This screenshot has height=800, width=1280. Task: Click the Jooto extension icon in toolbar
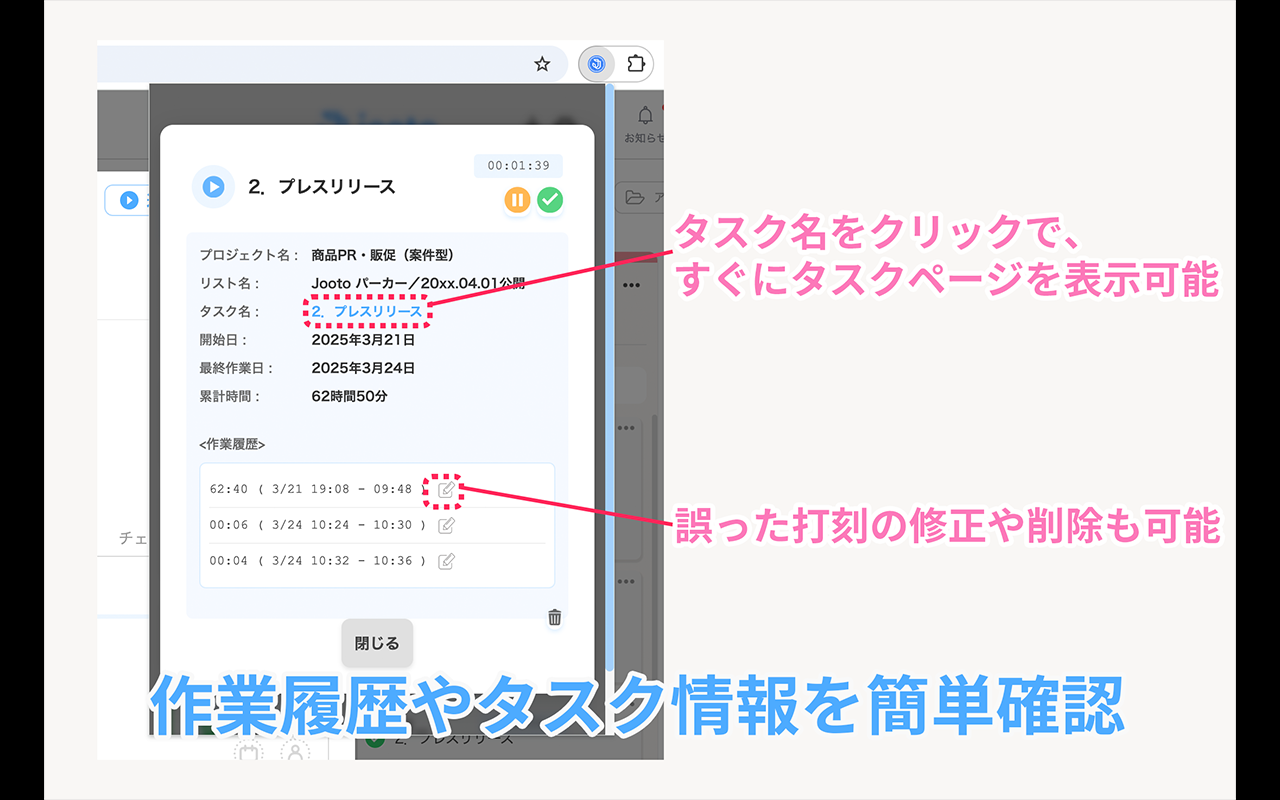tap(597, 64)
